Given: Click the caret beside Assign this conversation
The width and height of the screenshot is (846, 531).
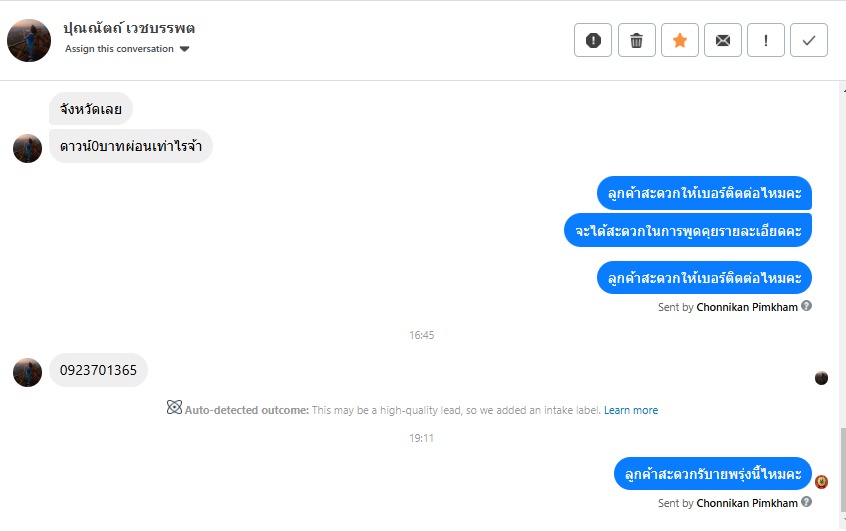Looking at the screenshot, I should coord(184,49).
